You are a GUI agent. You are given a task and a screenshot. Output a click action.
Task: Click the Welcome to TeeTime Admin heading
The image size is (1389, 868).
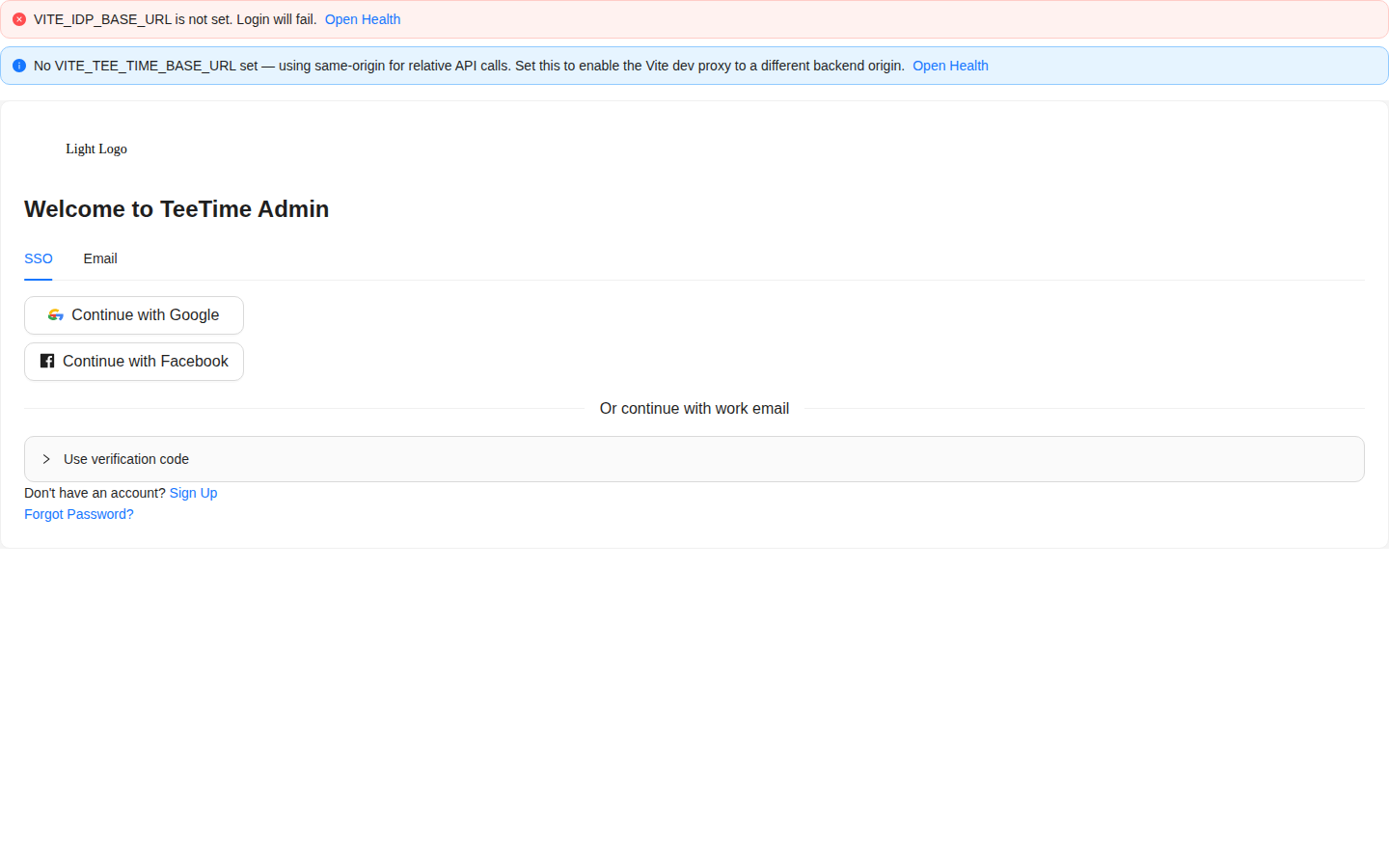tap(177, 209)
